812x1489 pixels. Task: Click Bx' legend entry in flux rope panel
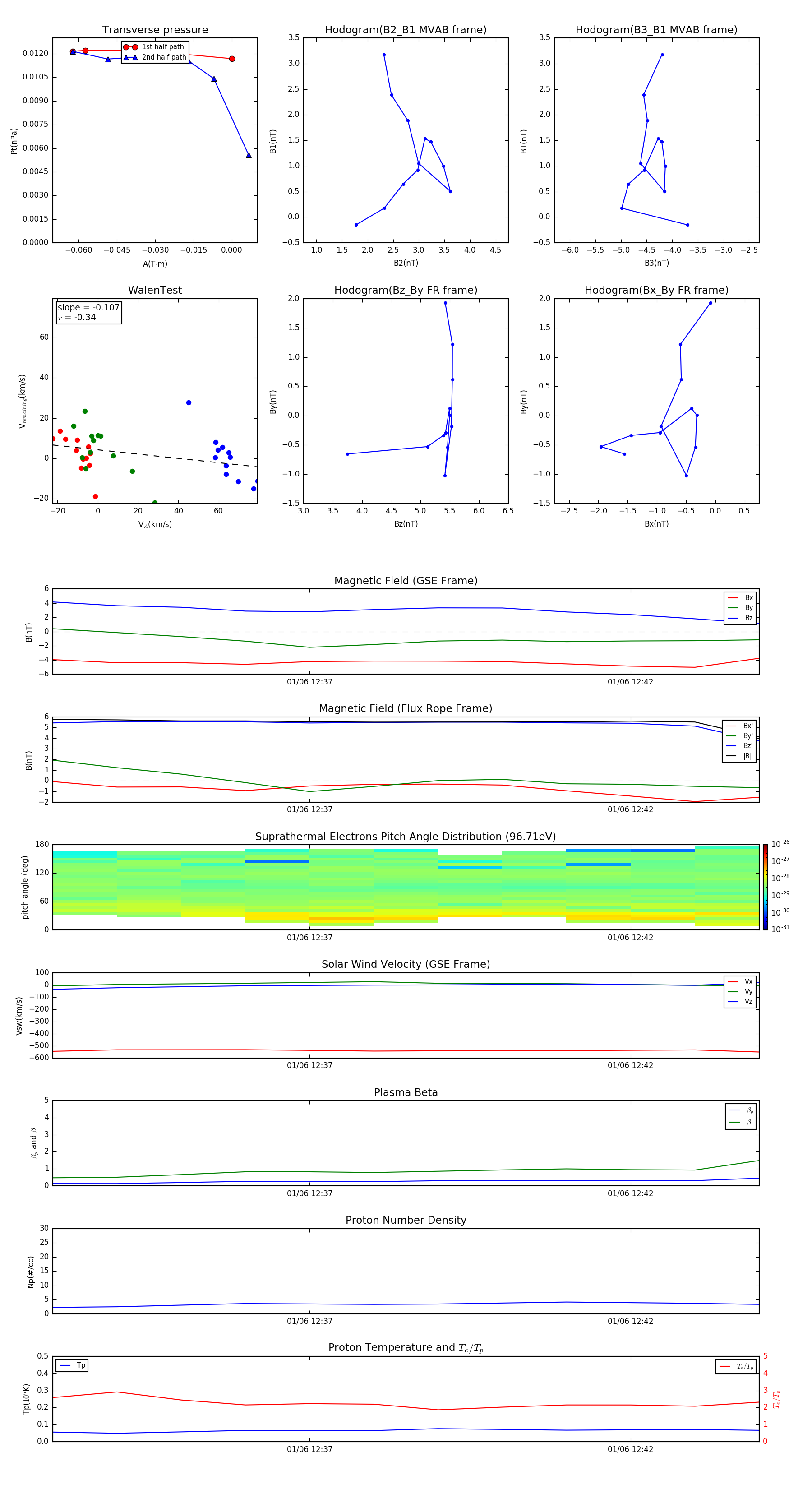[x=739, y=726]
